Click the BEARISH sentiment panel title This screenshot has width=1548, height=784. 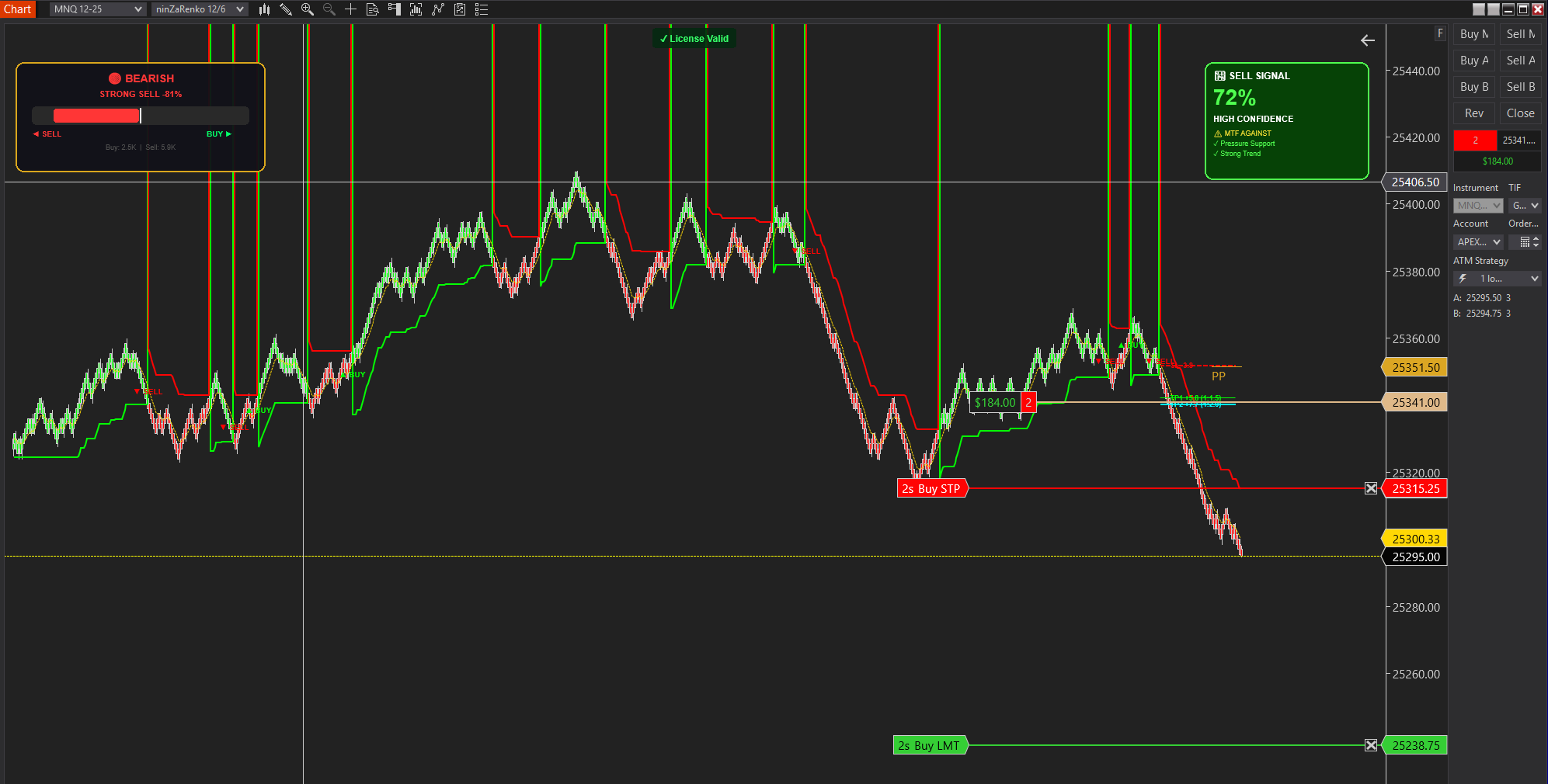[141, 78]
